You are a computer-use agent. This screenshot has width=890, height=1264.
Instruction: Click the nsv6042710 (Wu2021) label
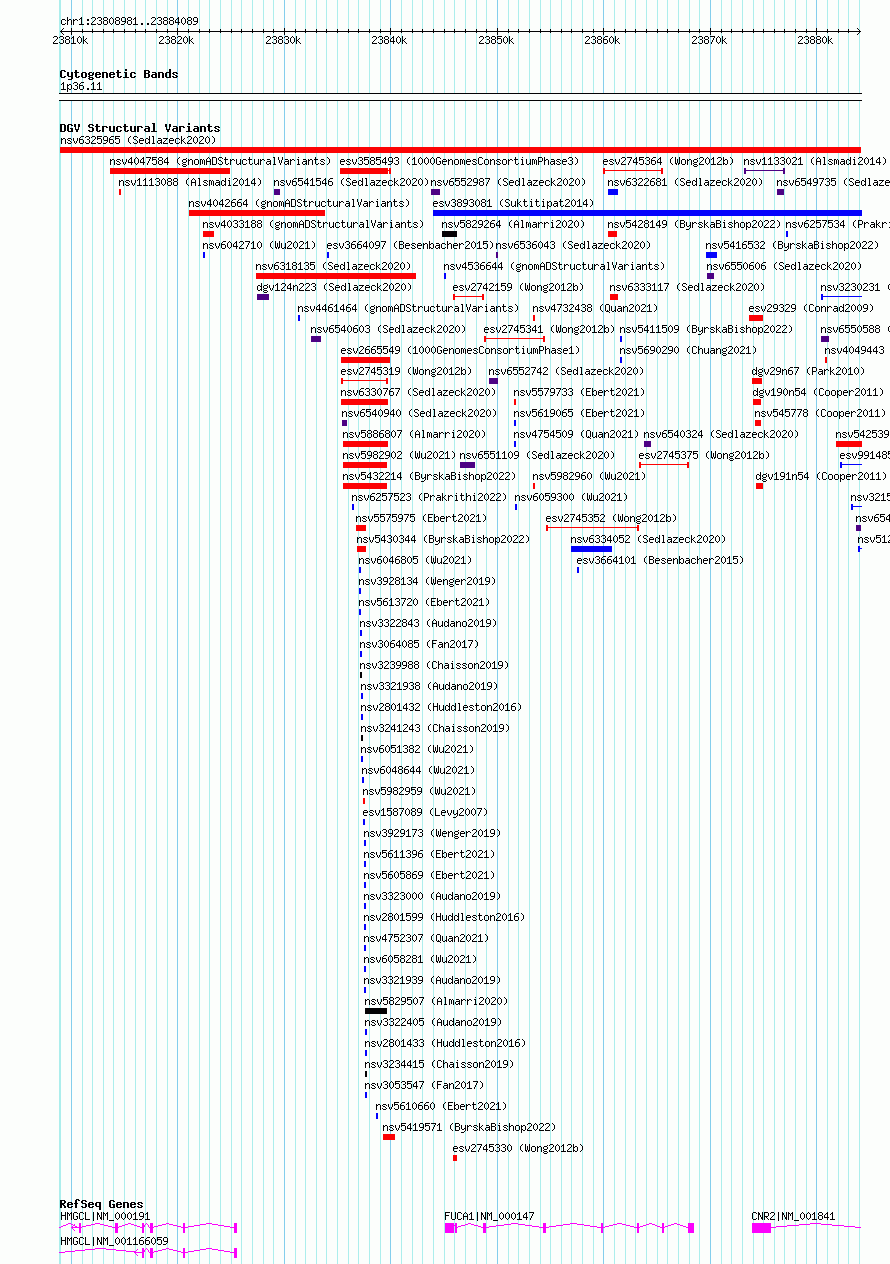[x=259, y=245]
